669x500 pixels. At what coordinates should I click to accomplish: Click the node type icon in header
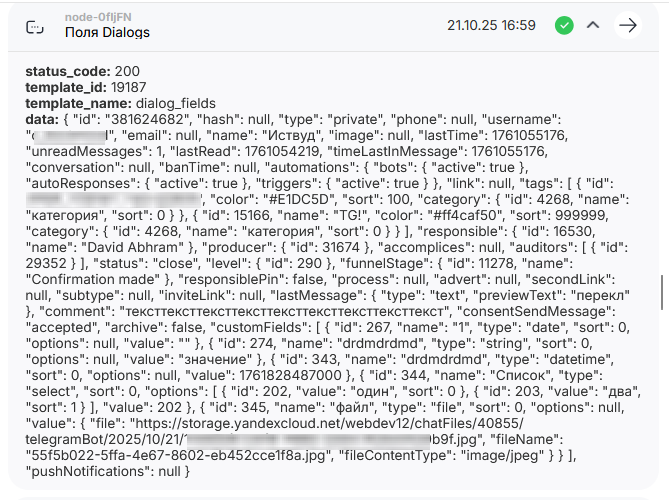35,26
